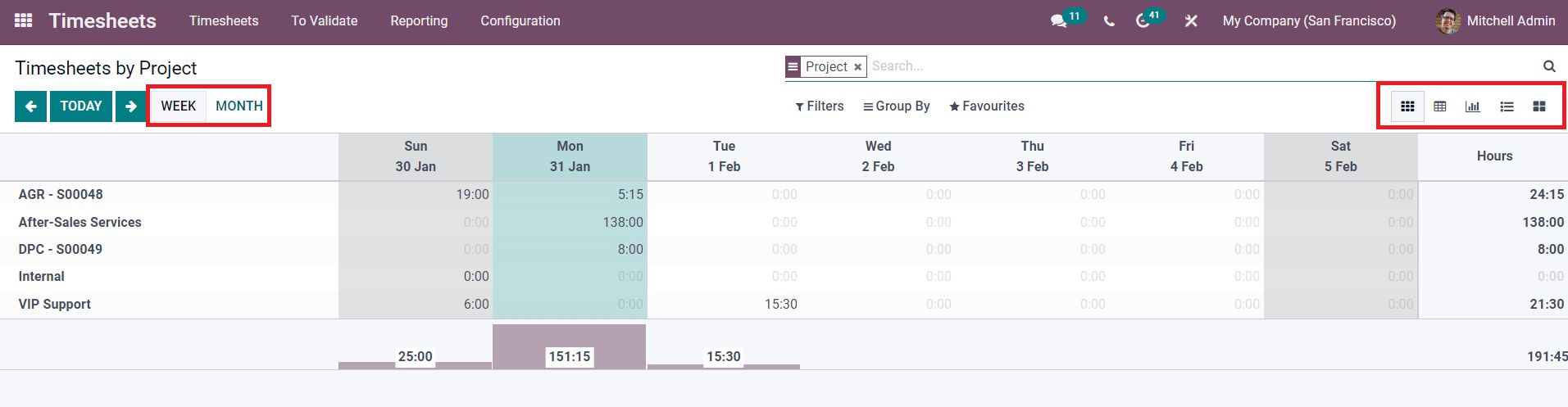The height and width of the screenshot is (407, 1568).
Task: Click the TODAY button
Action: [x=81, y=106]
